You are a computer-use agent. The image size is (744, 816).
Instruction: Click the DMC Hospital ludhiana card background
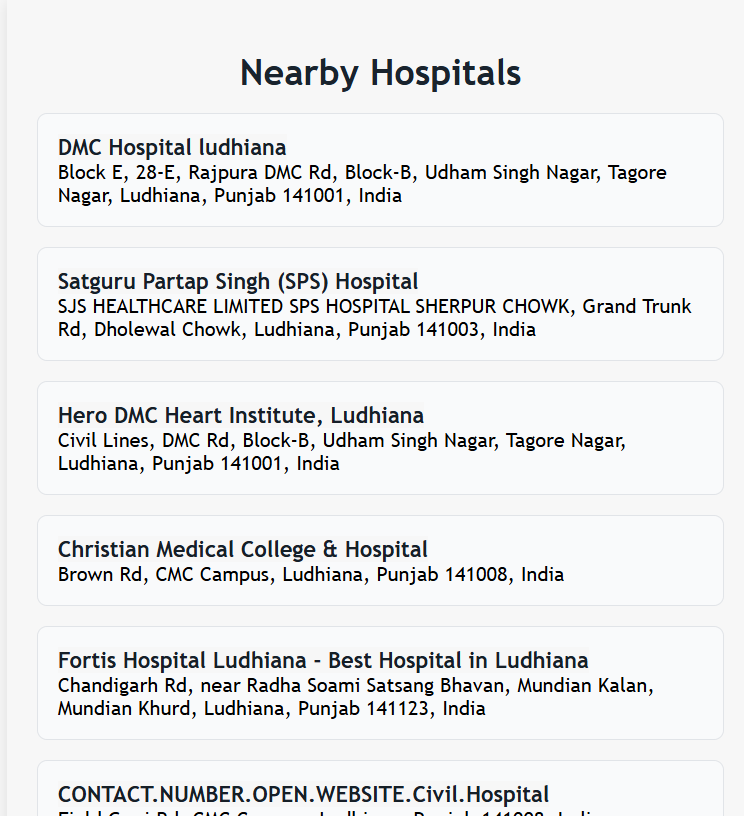600,210
